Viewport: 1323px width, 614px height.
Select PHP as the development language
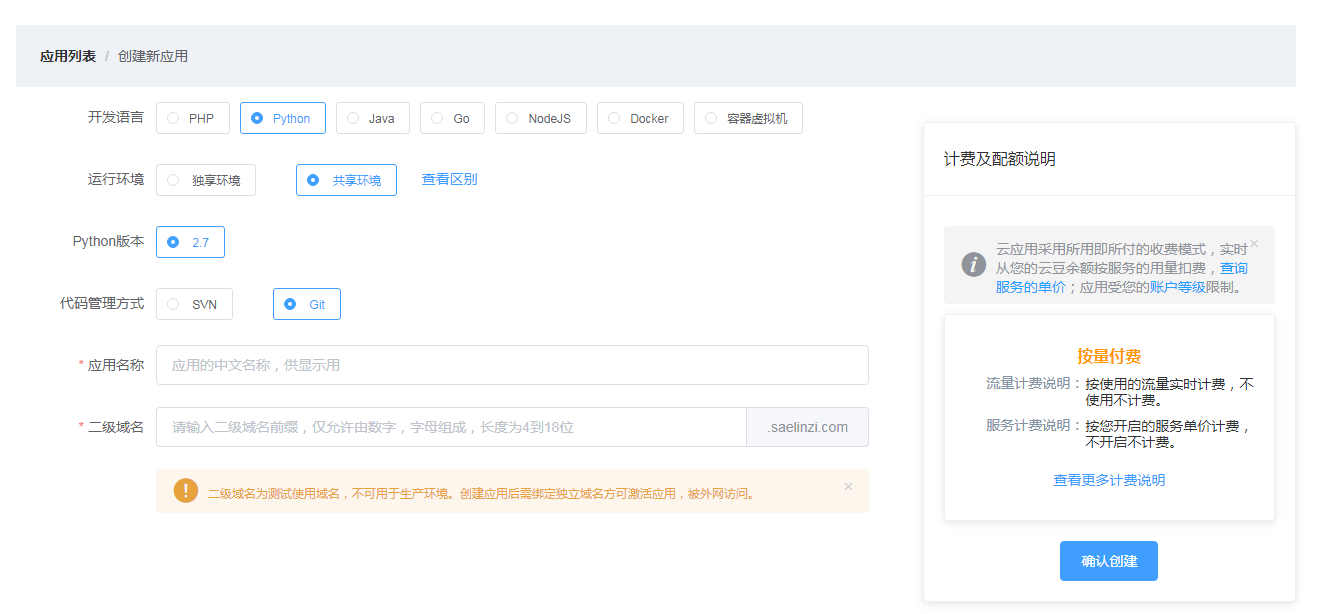193,118
